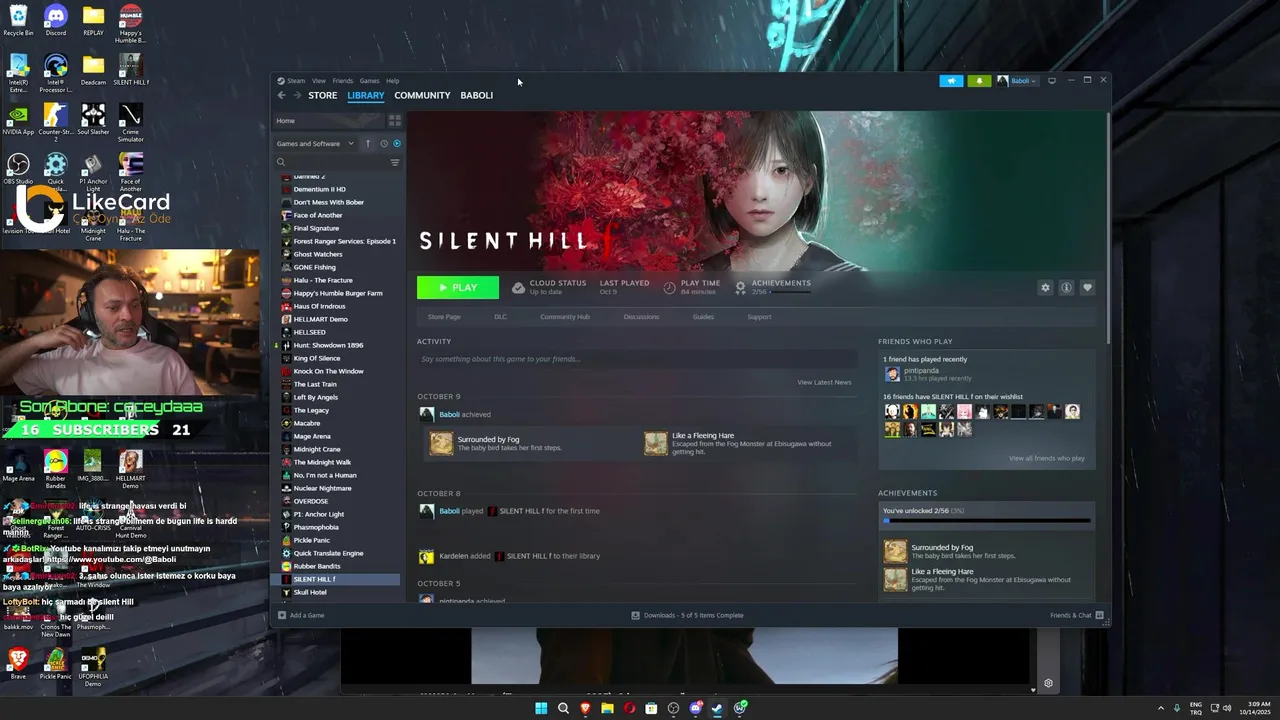1280x720 pixels.
Task: Open pintipanda friend entry
Action: [x=930, y=374]
